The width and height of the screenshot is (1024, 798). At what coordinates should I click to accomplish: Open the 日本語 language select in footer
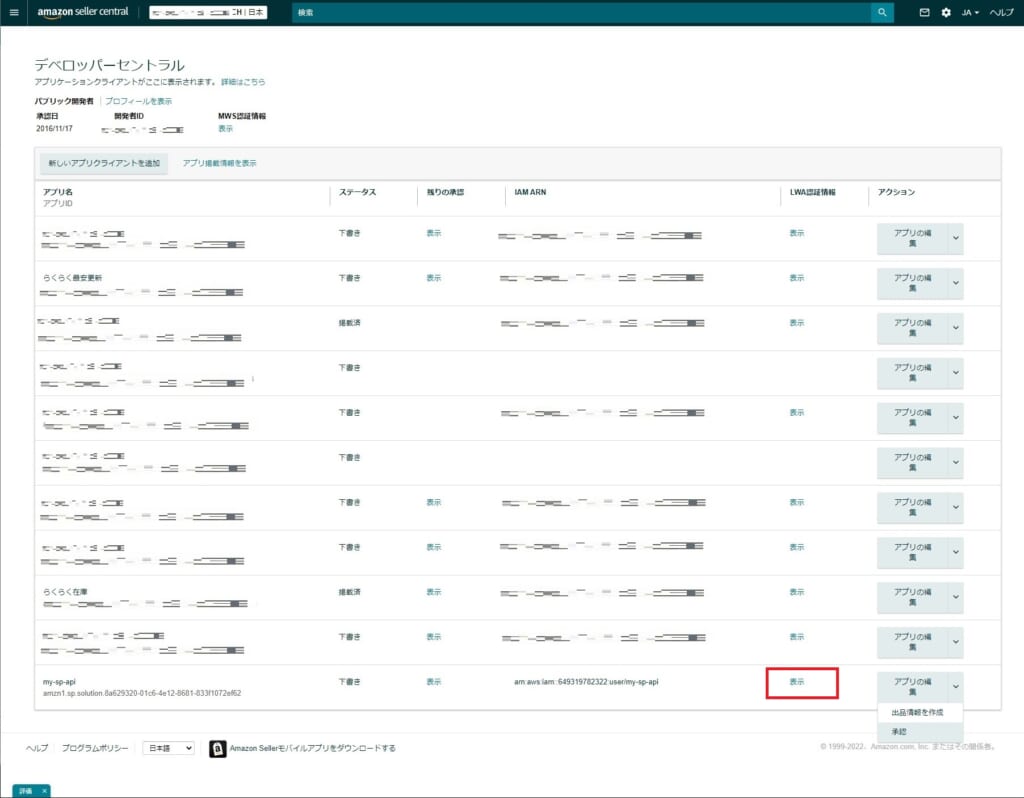coord(168,748)
